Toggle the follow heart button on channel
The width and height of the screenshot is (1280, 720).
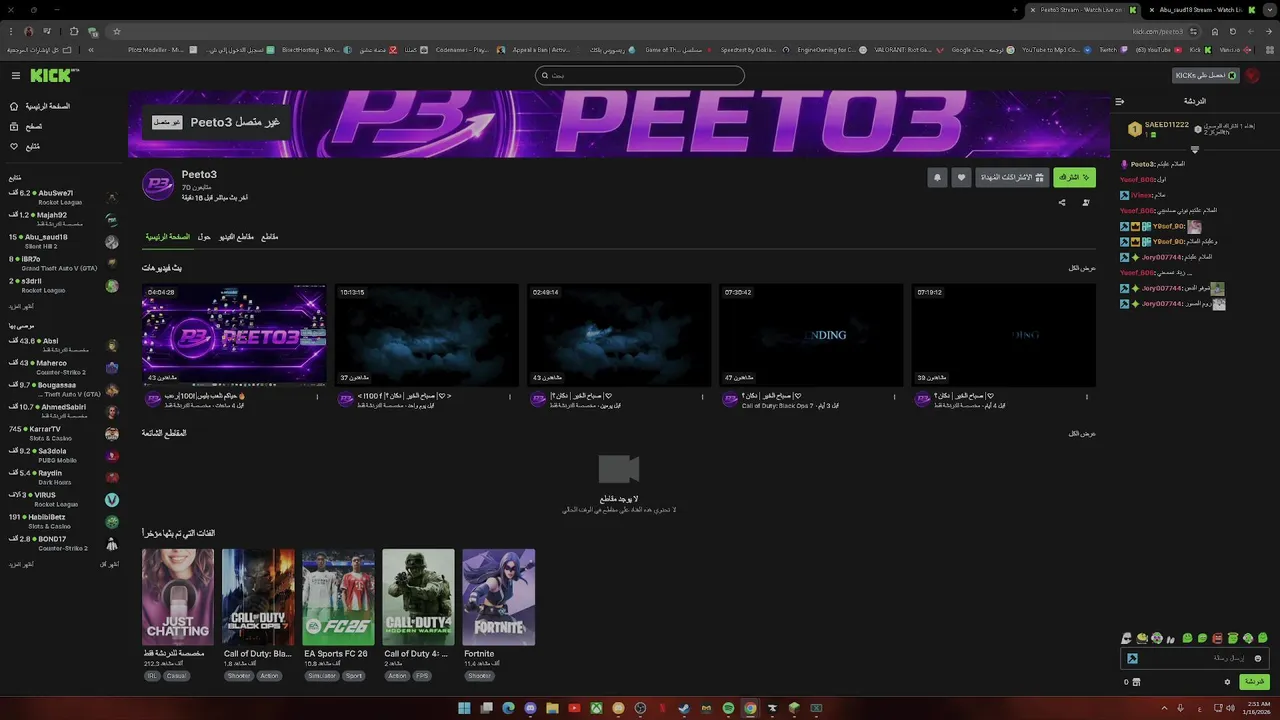(961, 177)
